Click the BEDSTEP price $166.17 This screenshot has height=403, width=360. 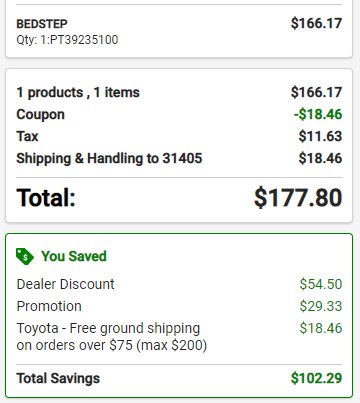pyautogui.click(x=316, y=23)
